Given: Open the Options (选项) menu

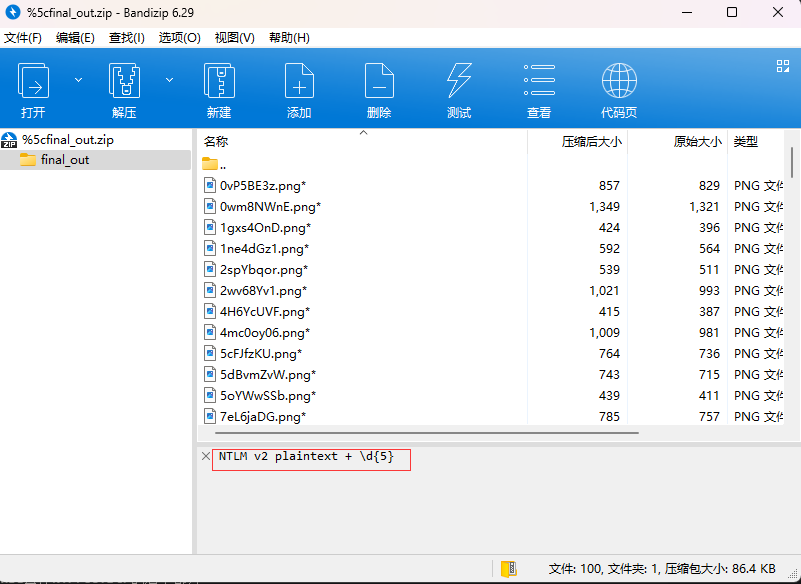Looking at the screenshot, I should pos(179,38).
